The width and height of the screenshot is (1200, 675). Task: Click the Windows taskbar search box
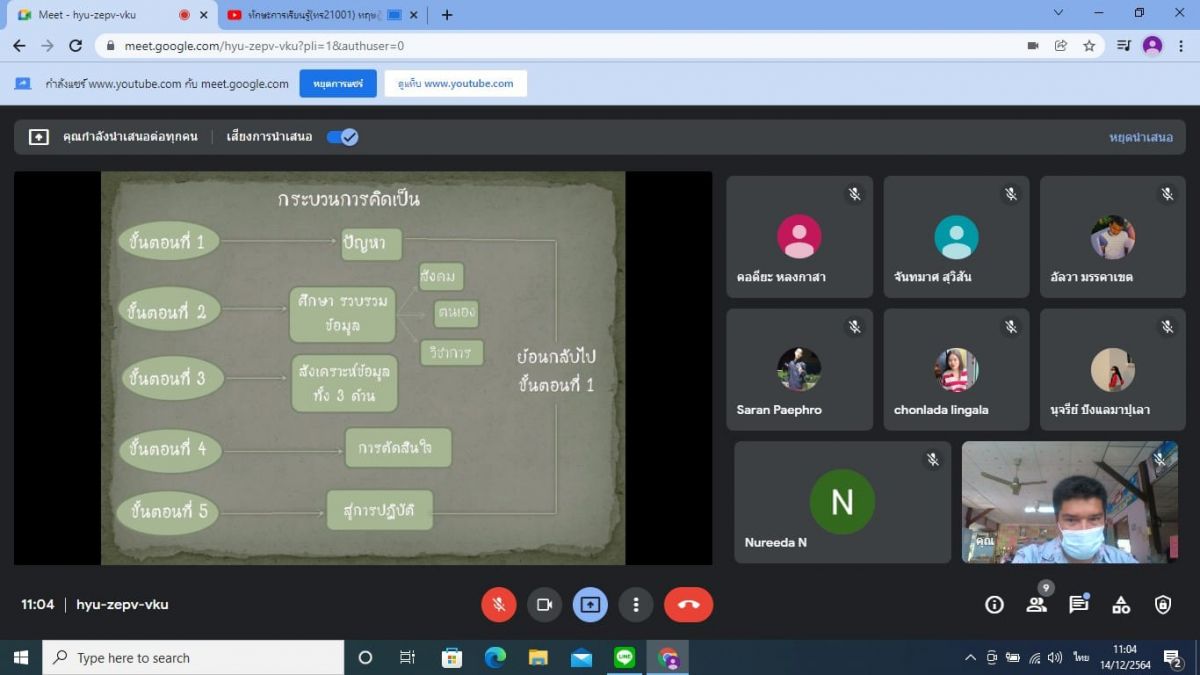[x=193, y=657]
